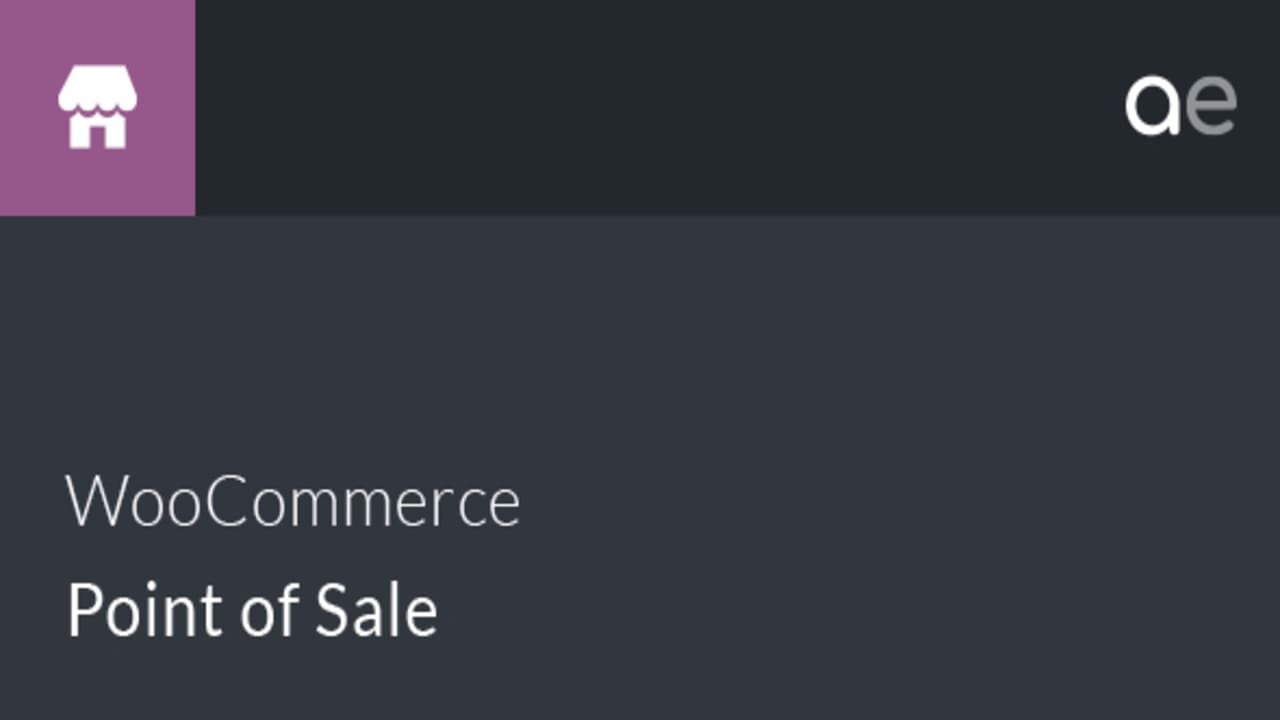The height and width of the screenshot is (720, 1280).
Task: Click the WooCommerce title text
Action: click(293, 501)
